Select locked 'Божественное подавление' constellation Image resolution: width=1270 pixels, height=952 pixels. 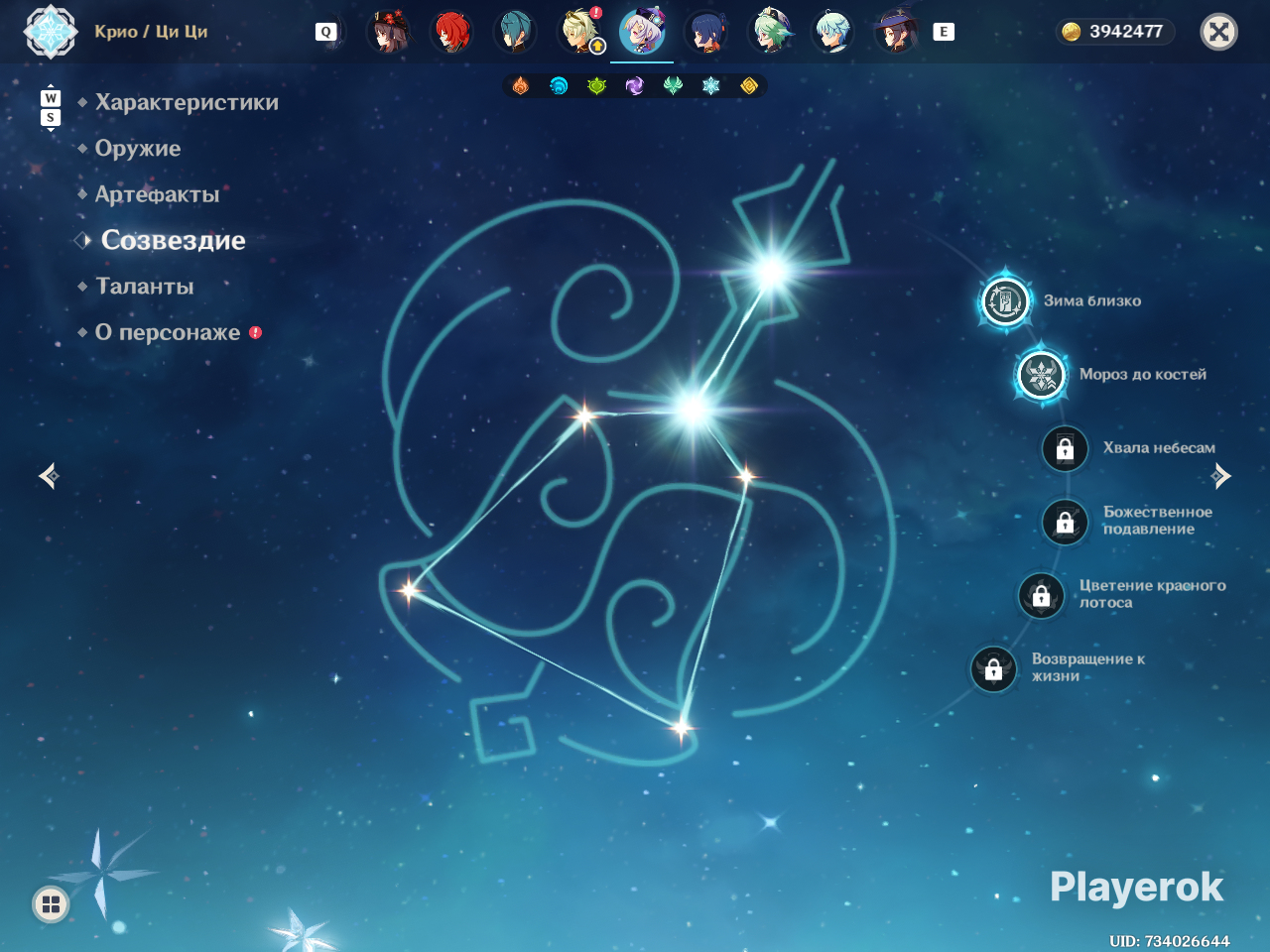coord(1065,521)
